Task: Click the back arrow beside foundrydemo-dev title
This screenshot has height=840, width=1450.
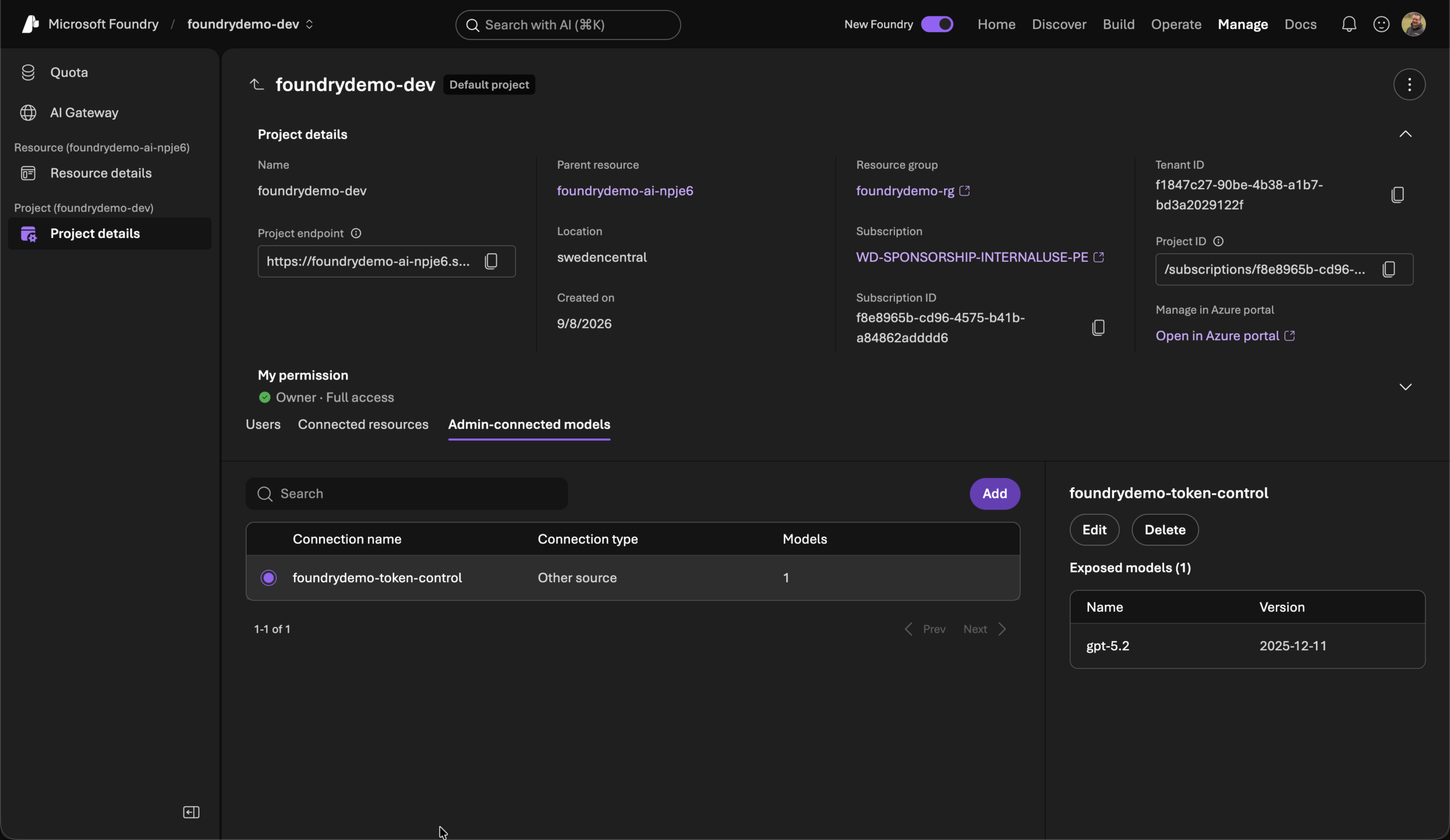Action: tap(257, 84)
